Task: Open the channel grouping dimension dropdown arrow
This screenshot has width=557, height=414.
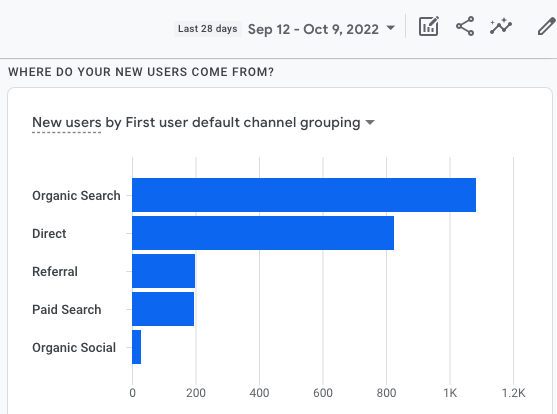Action: click(x=370, y=123)
